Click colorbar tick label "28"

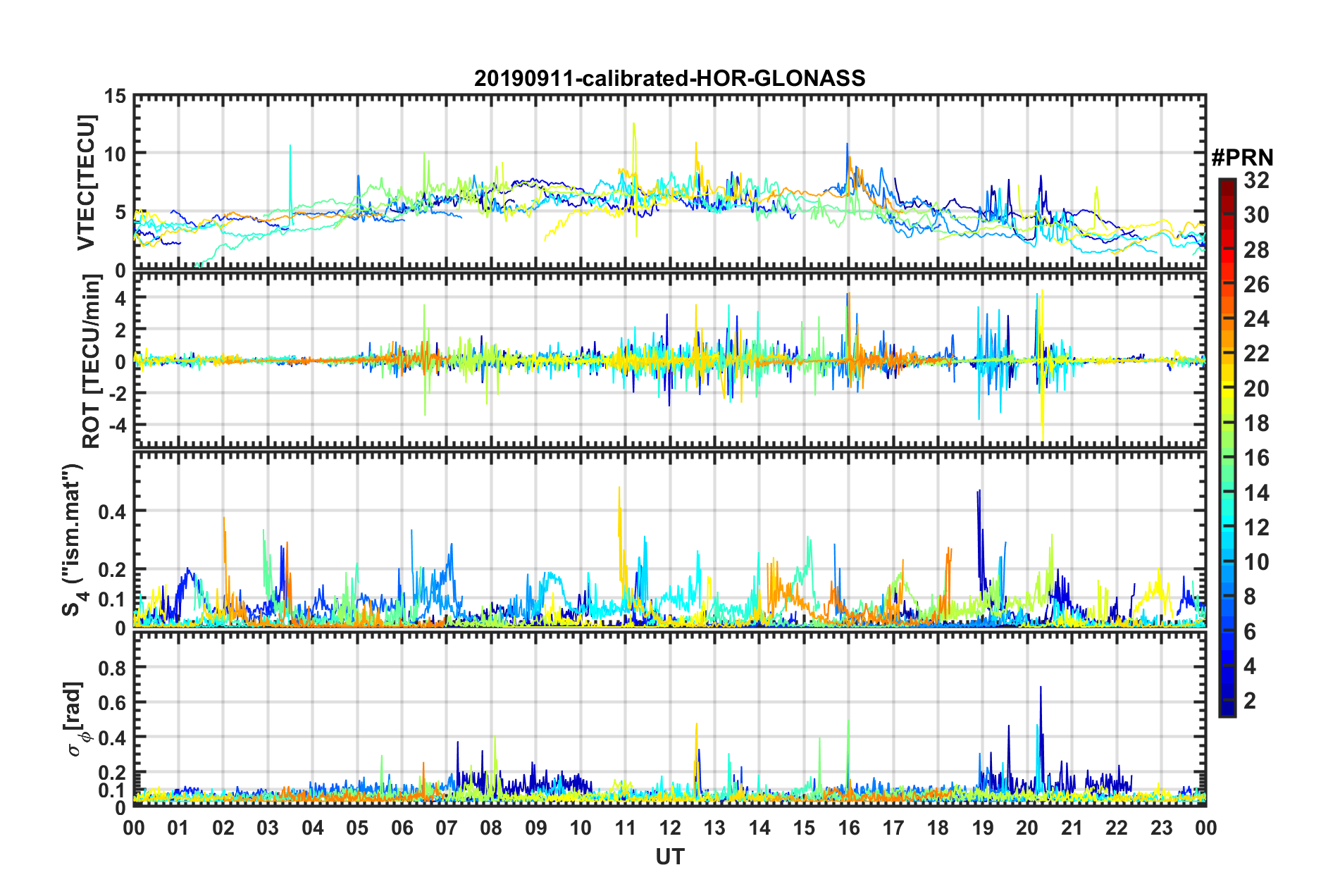[1256, 250]
